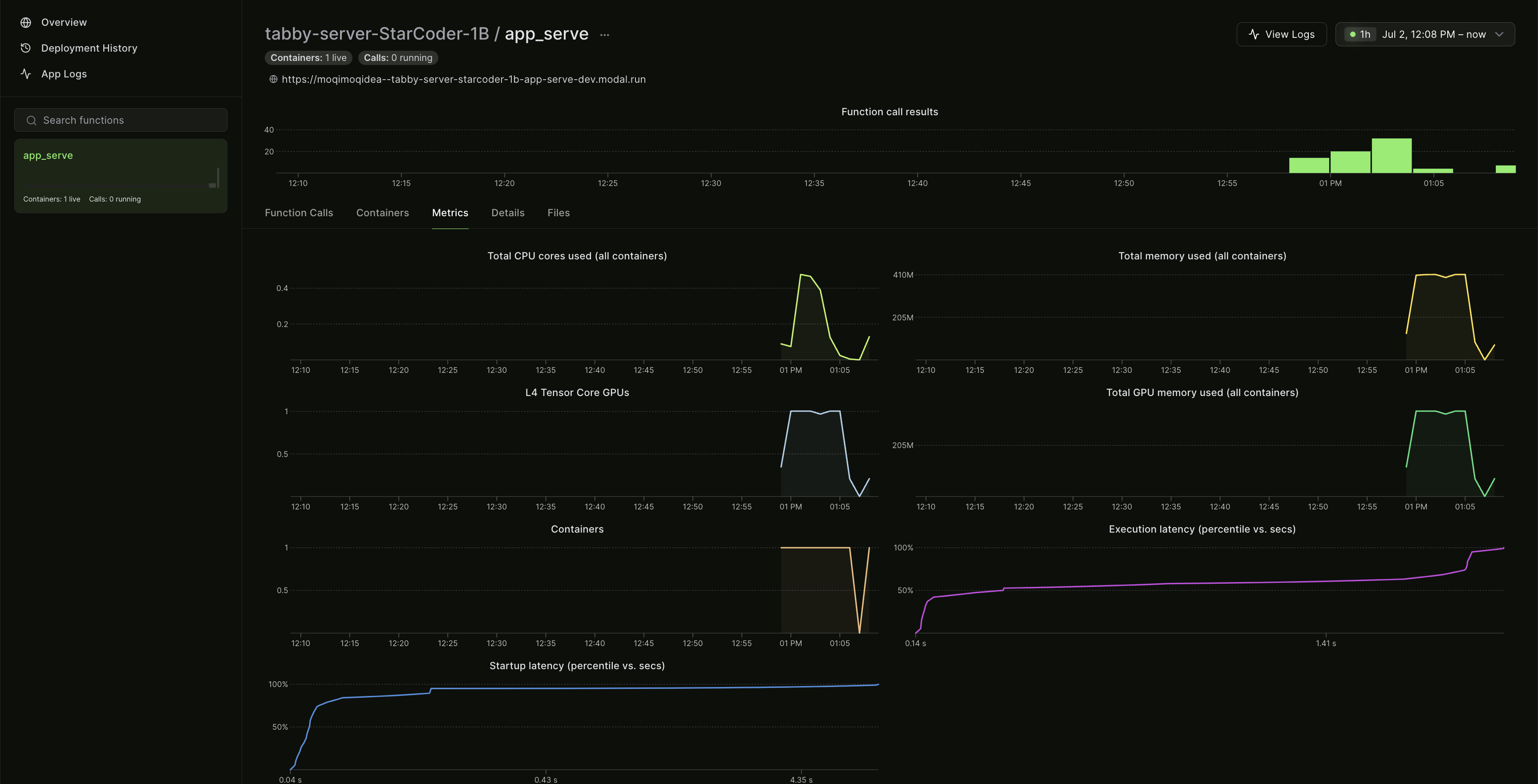This screenshot has width=1538, height=784.
Task: Open the time range dropdown
Action: [1425, 34]
